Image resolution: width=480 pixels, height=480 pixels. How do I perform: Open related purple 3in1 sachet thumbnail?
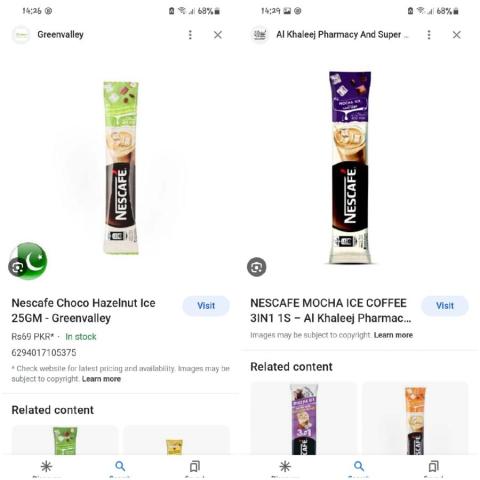click(304, 419)
